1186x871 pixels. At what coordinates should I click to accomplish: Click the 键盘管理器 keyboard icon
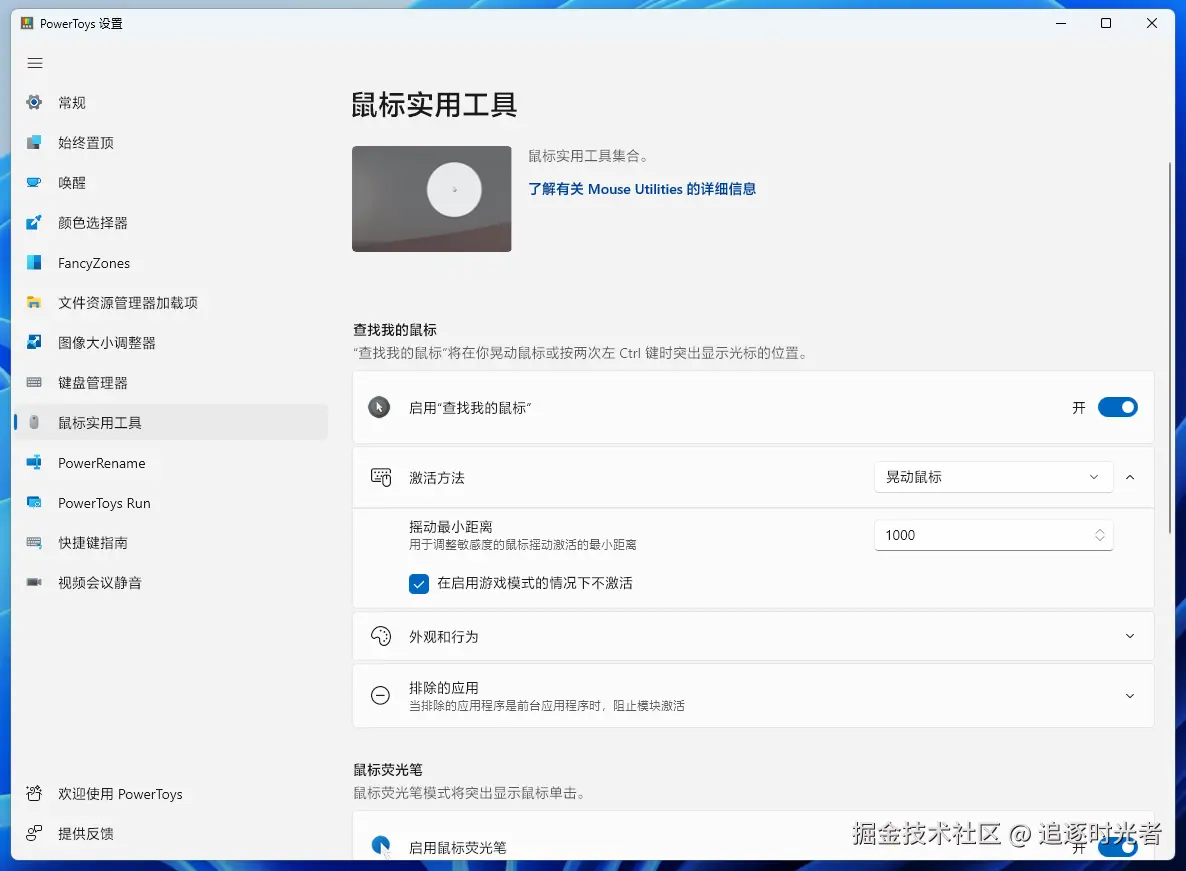point(35,383)
